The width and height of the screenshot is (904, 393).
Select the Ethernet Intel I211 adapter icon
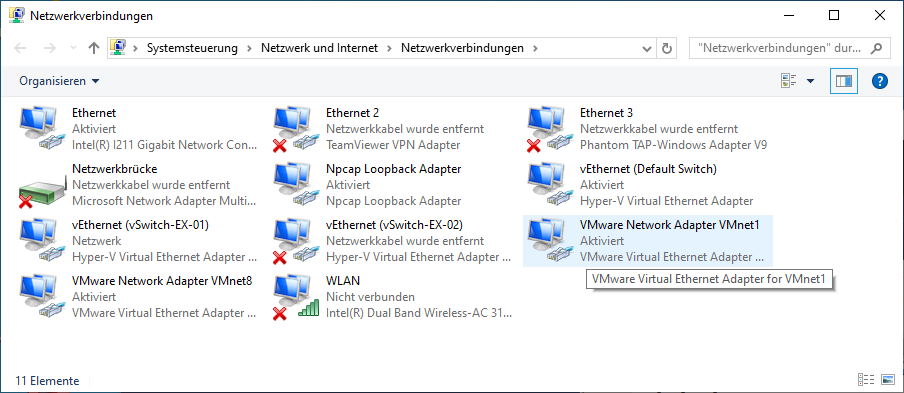pyautogui.click(x=42, y=129)
